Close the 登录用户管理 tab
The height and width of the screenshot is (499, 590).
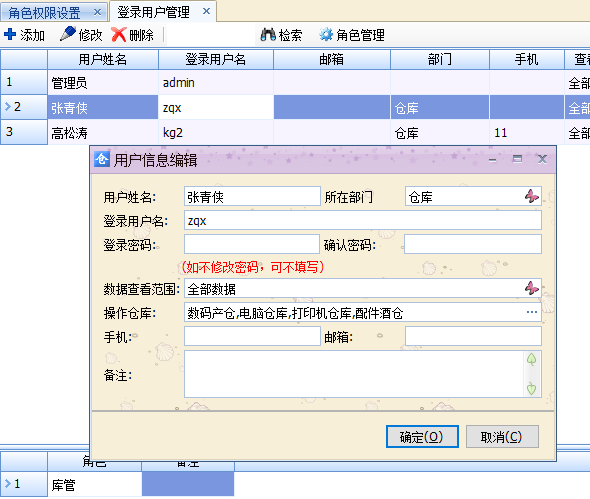pyautogui.click(x=206, y=11)
